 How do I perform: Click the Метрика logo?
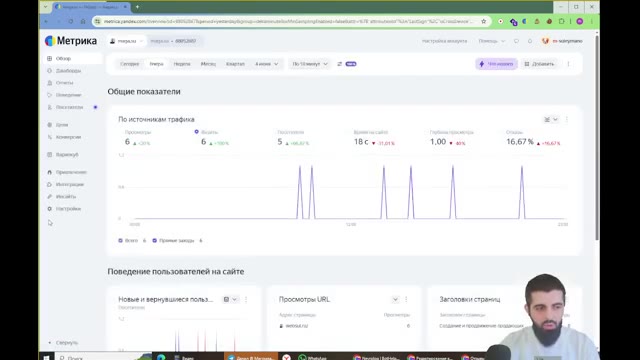point(71,41)
